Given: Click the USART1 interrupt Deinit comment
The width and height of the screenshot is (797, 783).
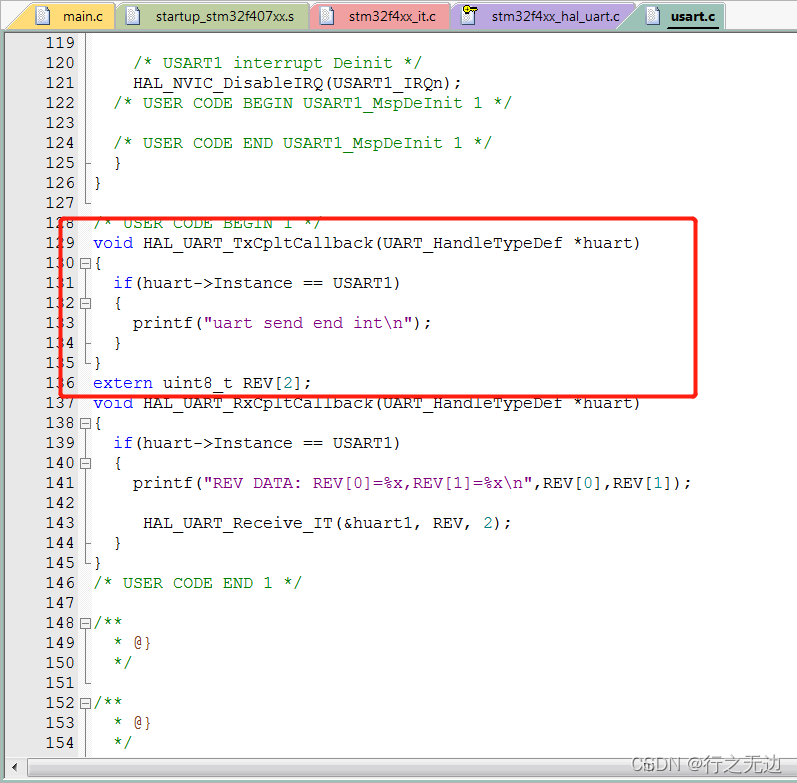Looking at the screenshot, I should click(x=277, y=63).
